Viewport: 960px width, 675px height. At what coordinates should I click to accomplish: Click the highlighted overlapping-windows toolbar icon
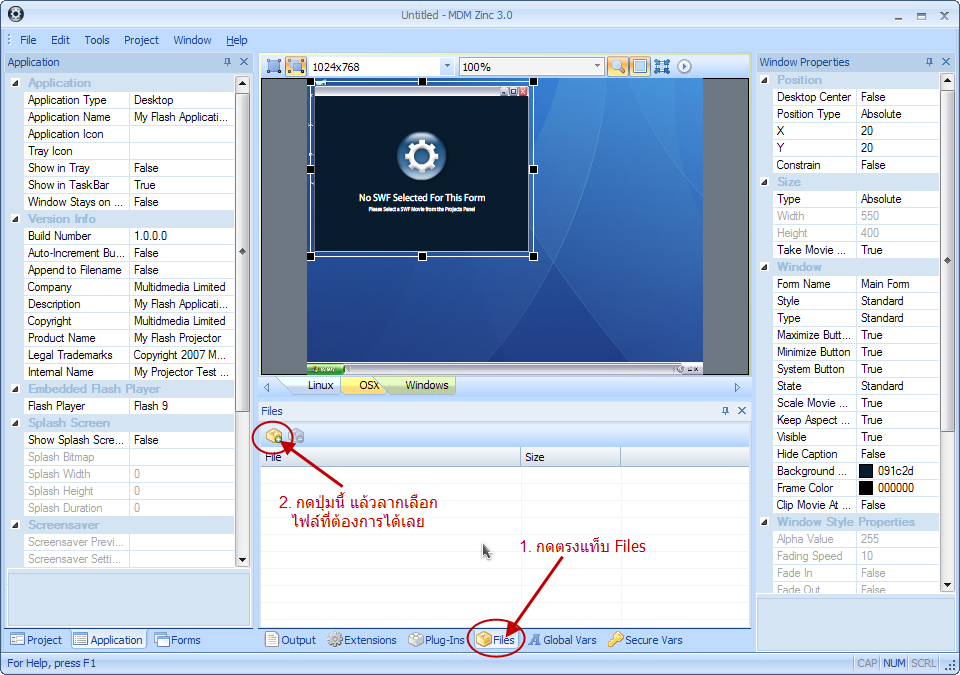coord(296,66)
